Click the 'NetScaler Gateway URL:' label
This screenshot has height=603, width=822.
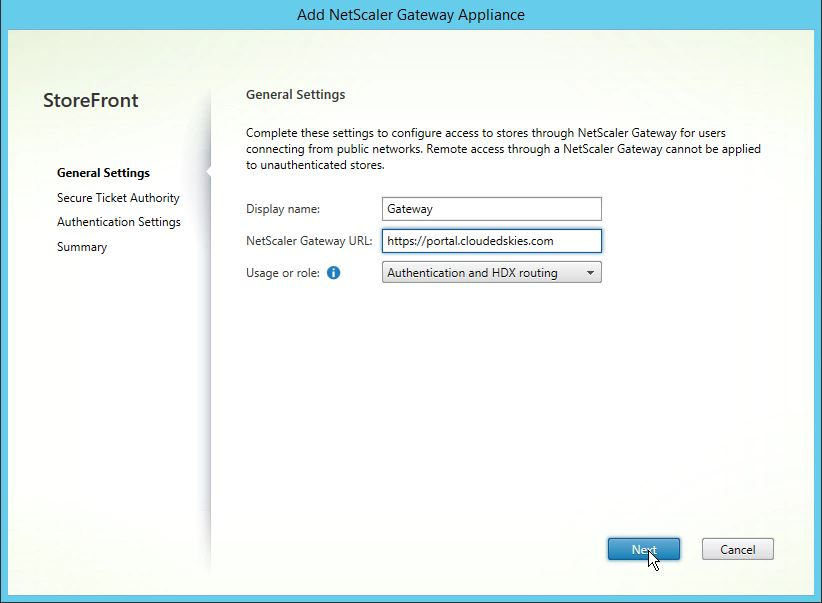309,241
